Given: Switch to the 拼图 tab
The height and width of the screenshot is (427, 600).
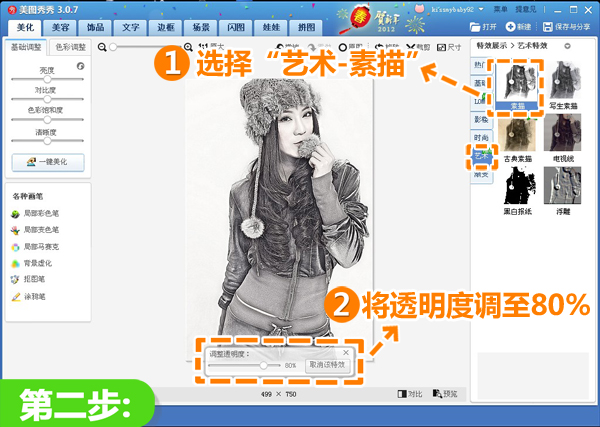Looking at the screenshot, I should pos(307,28).
